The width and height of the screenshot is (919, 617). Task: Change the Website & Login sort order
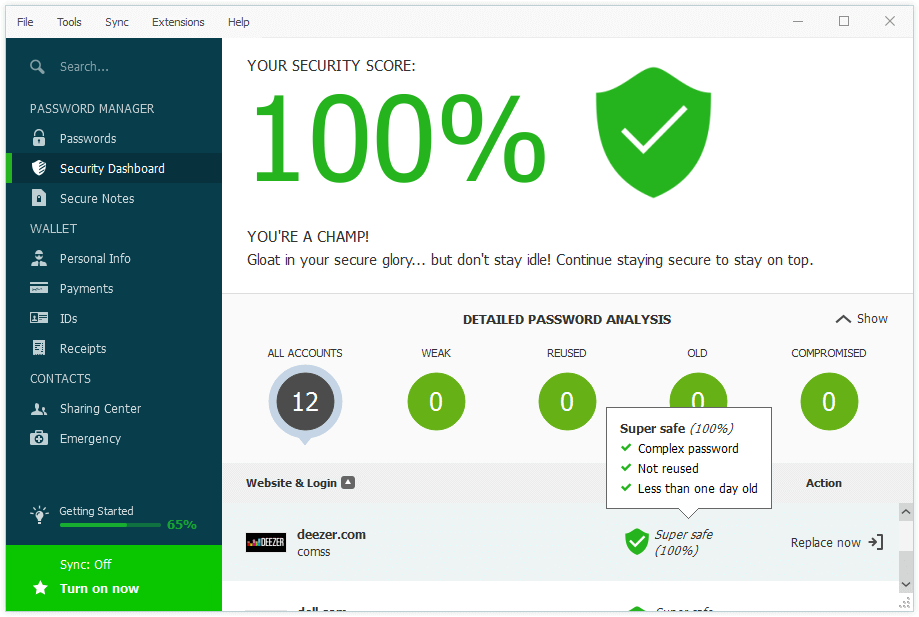click(348, 482)
